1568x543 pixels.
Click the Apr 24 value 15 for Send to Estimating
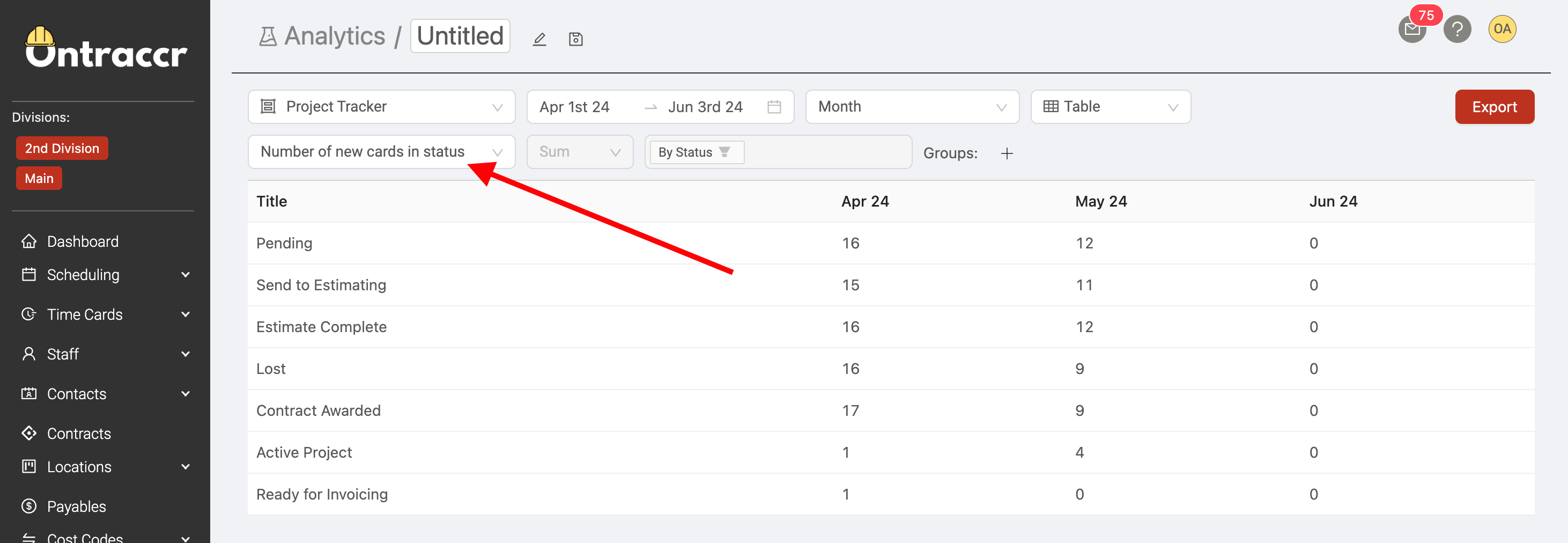pos(850,285)
